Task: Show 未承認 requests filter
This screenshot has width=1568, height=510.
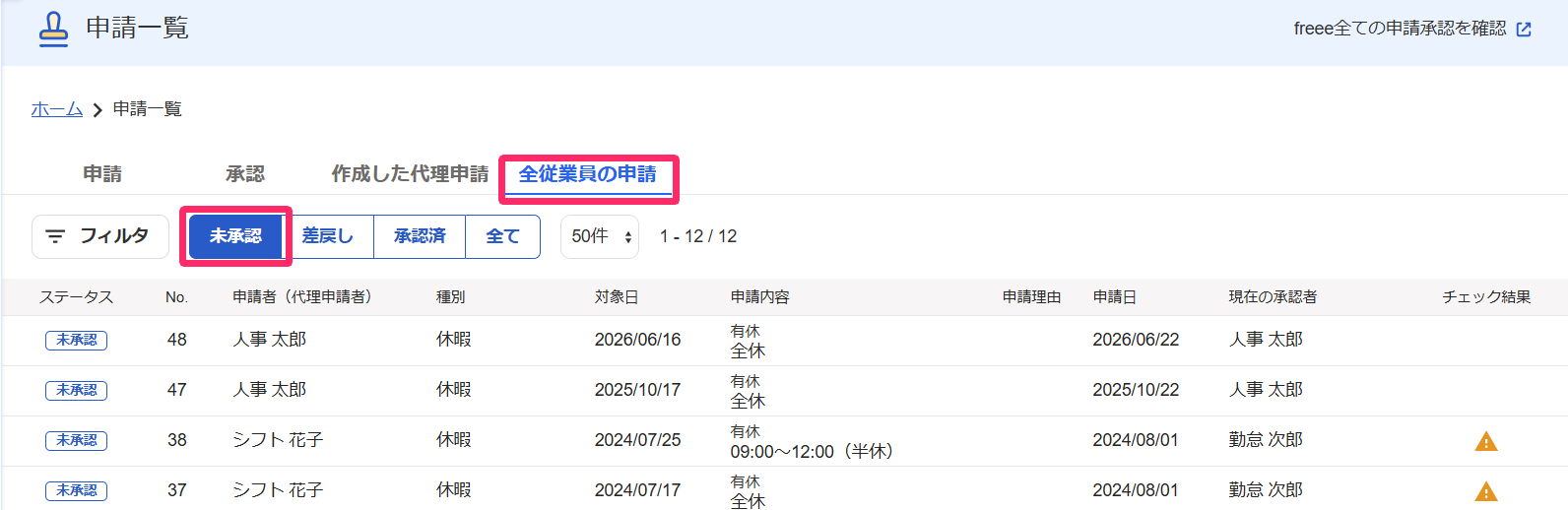Action: [235, 236]
